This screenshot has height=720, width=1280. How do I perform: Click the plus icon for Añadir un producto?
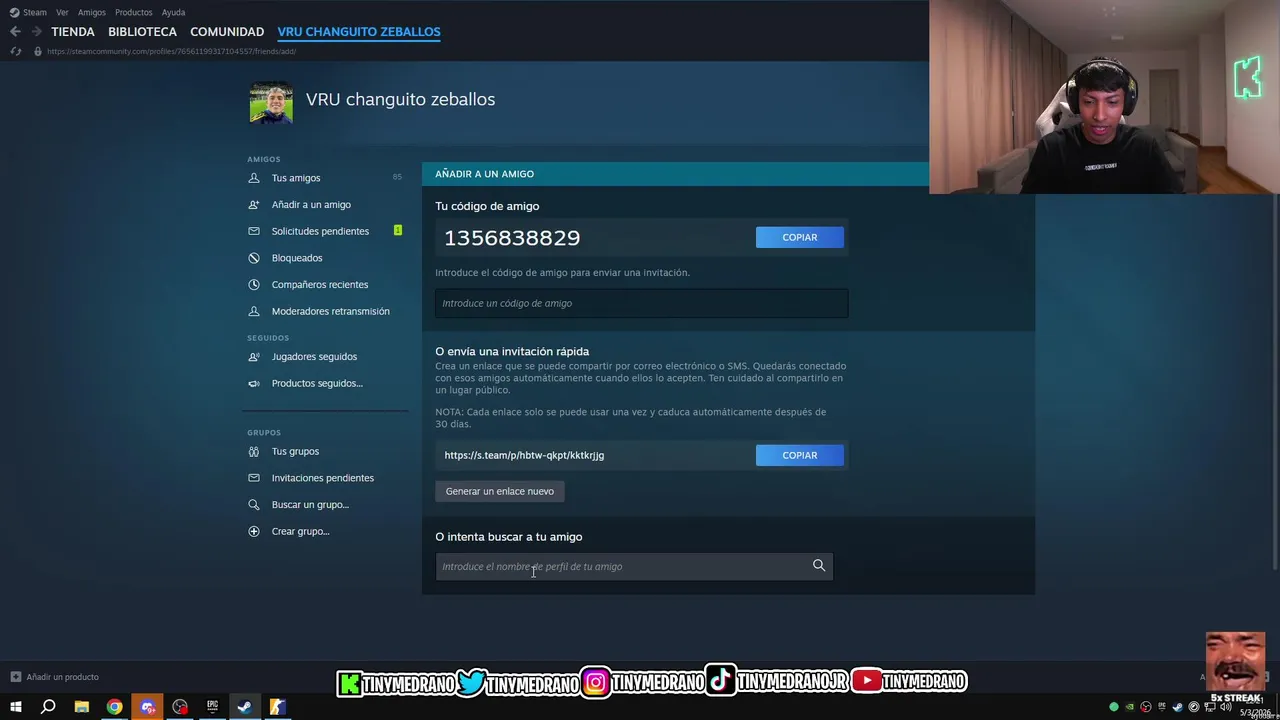pos(15,677)
